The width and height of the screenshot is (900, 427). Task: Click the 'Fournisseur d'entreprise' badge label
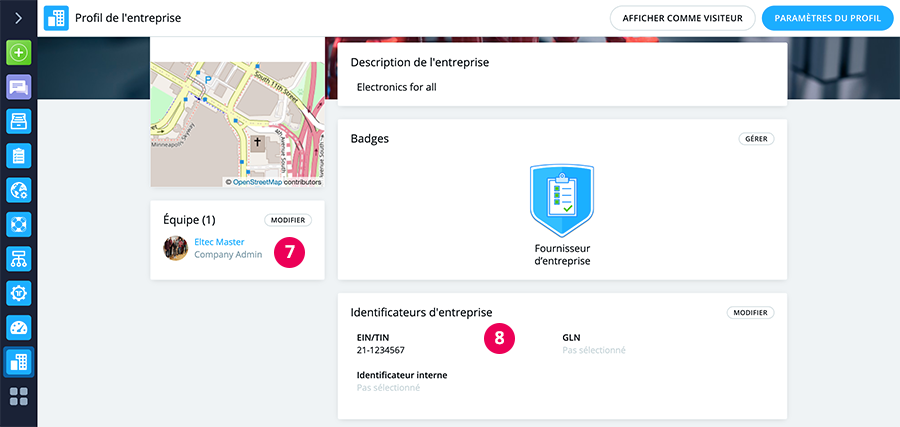pyautogui.click(x=562, y=255)
